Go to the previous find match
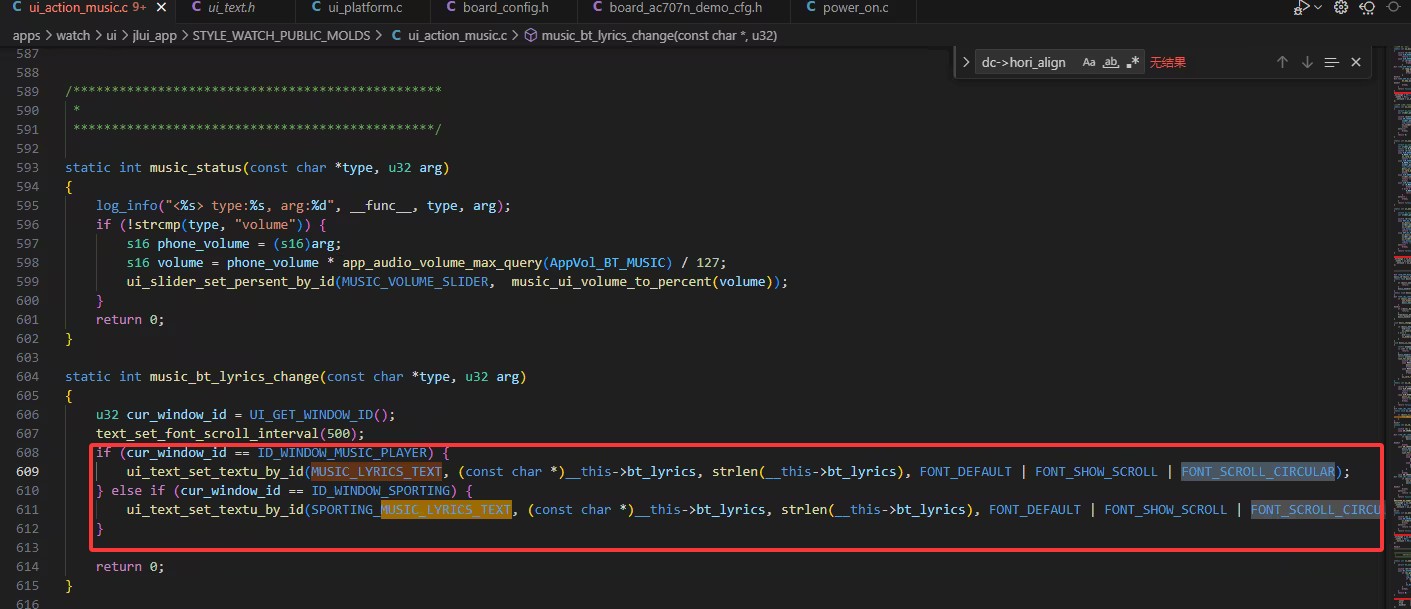Viewport: 1411px width, 609px height. coord(1282,62)
